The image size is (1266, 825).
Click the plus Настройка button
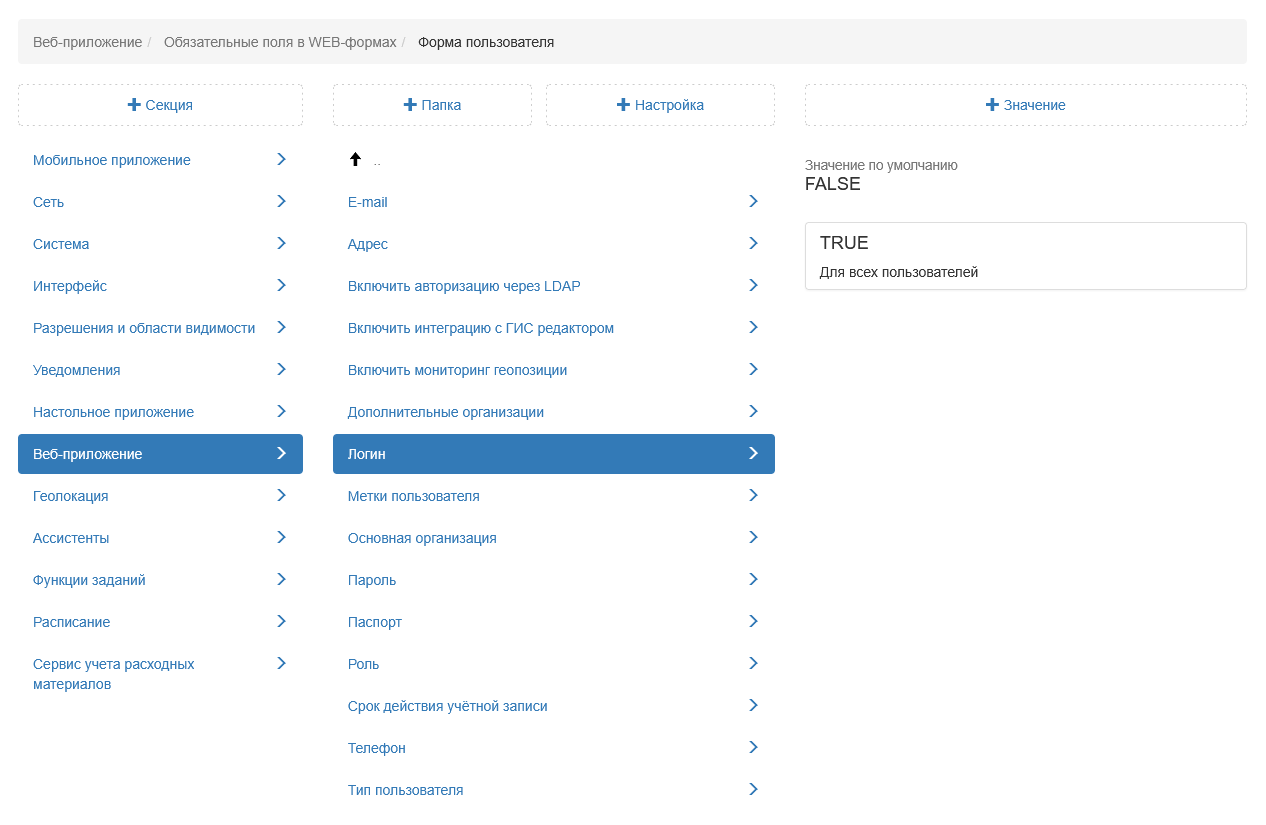[x=660, y=105]
